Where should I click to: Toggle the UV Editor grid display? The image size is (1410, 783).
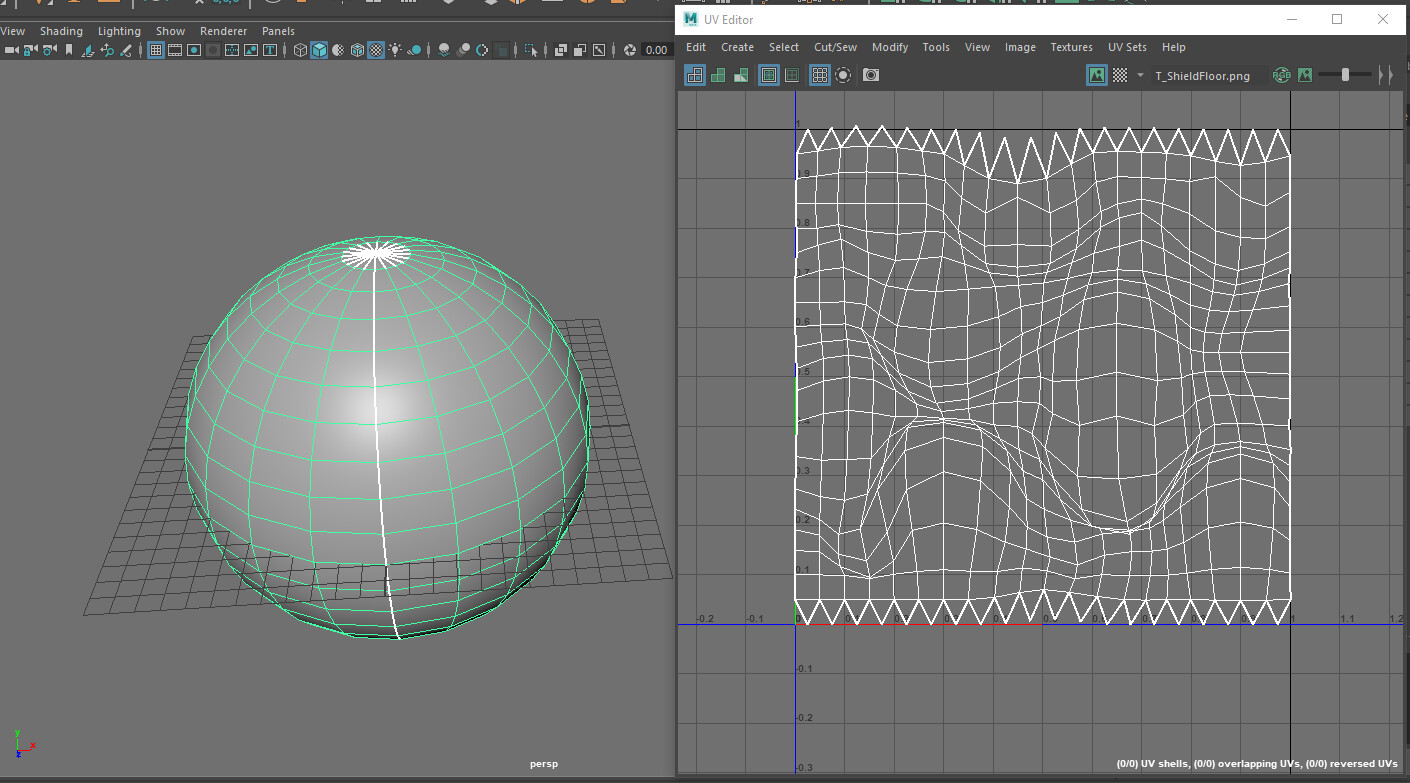(x=819, y=75)
